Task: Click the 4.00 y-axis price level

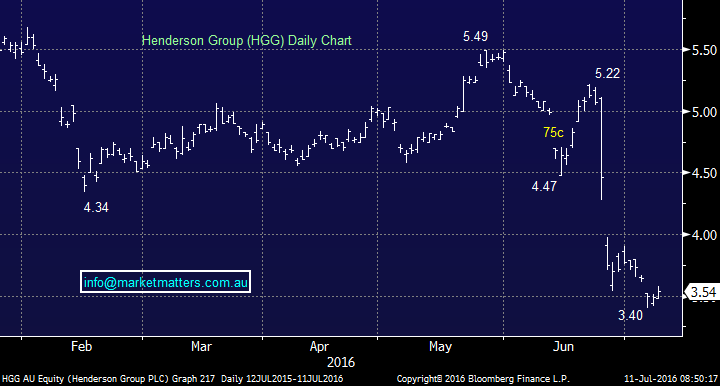Action: tap(704, 235)
